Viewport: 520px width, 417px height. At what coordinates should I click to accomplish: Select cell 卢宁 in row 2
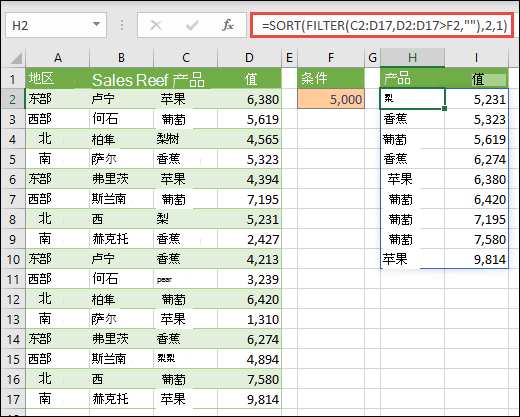tap(121, 99)
